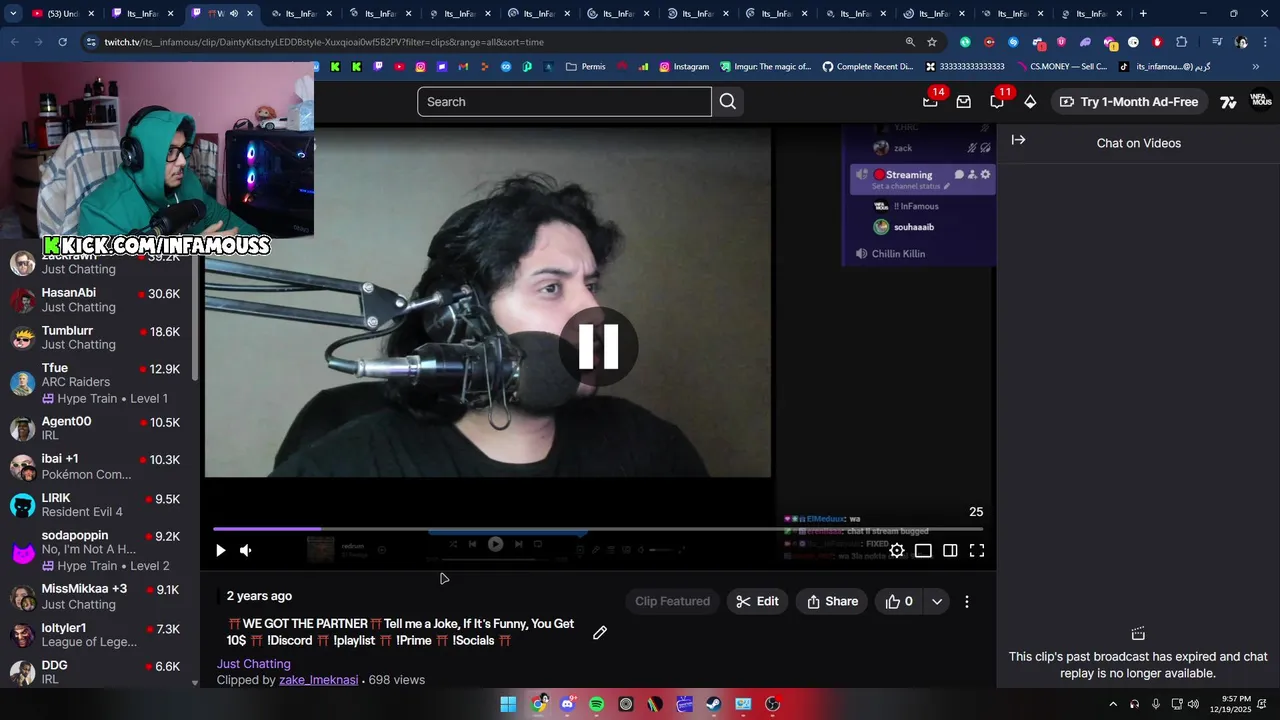1280x720 pixels.
Task: Click the search magnifier button
Action: (728, 101)
